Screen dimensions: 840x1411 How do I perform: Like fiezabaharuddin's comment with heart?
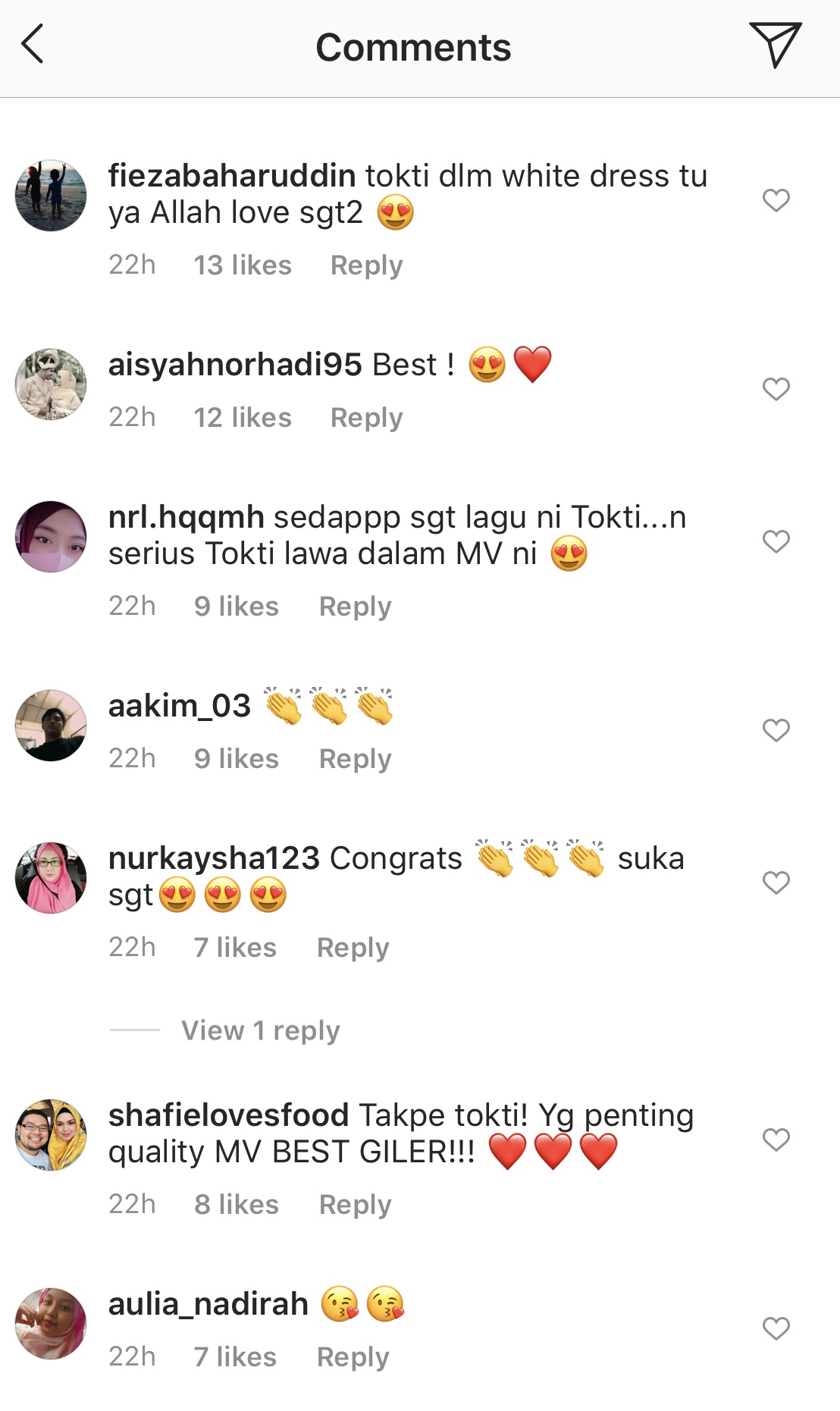(x=776, y=200)
